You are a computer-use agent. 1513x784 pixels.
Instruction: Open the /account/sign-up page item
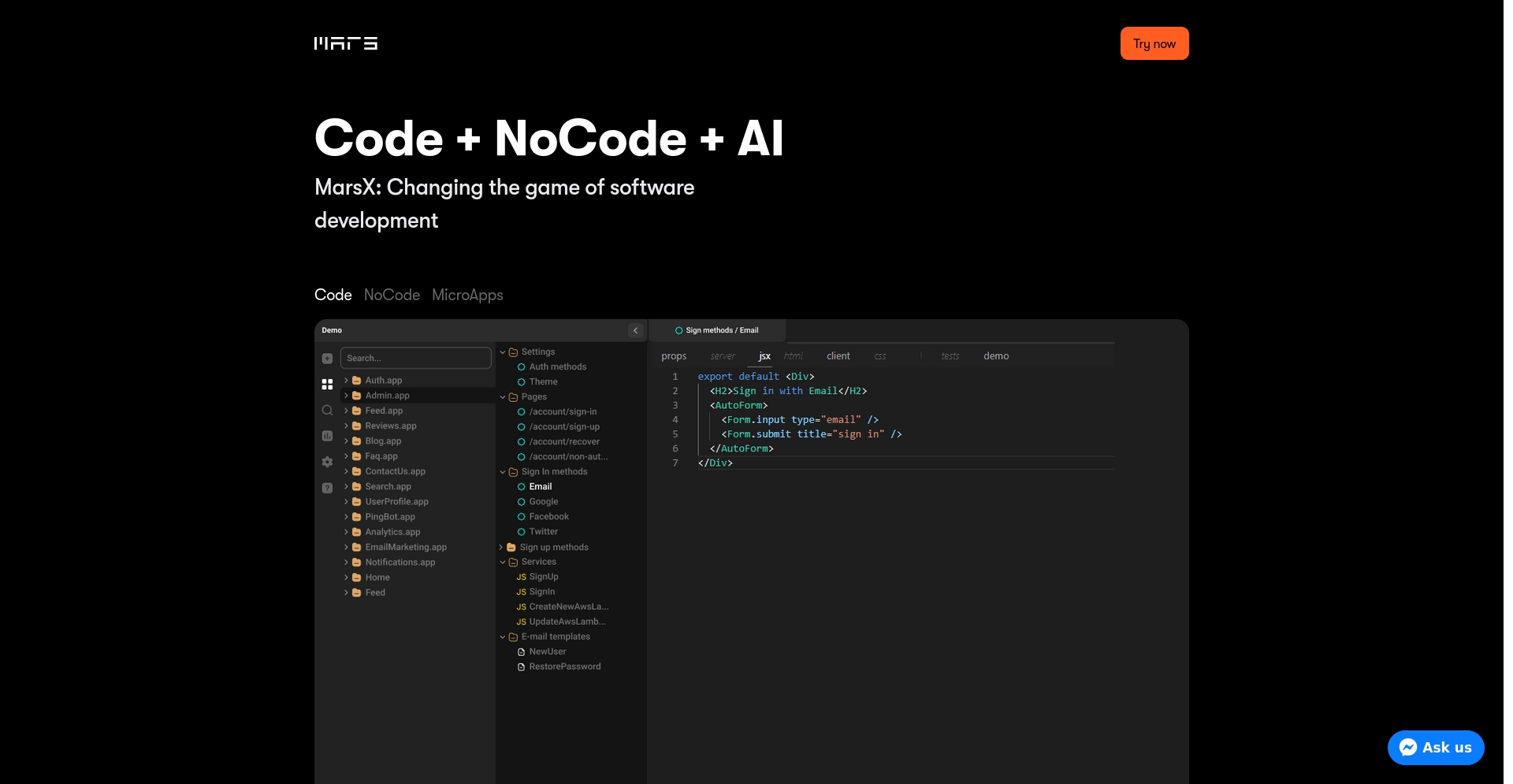tap(564, 427)
